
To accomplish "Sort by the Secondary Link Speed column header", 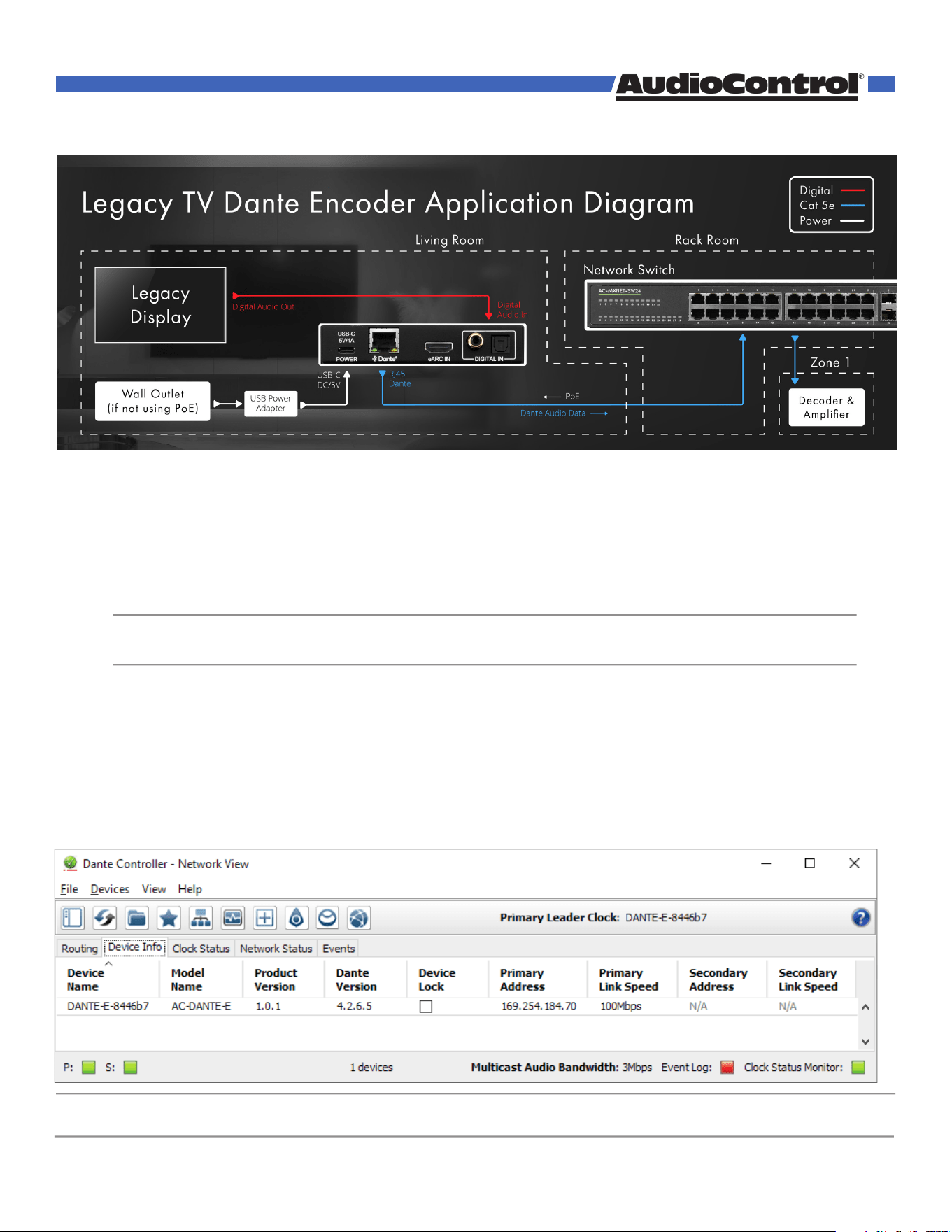I will 812,979.
